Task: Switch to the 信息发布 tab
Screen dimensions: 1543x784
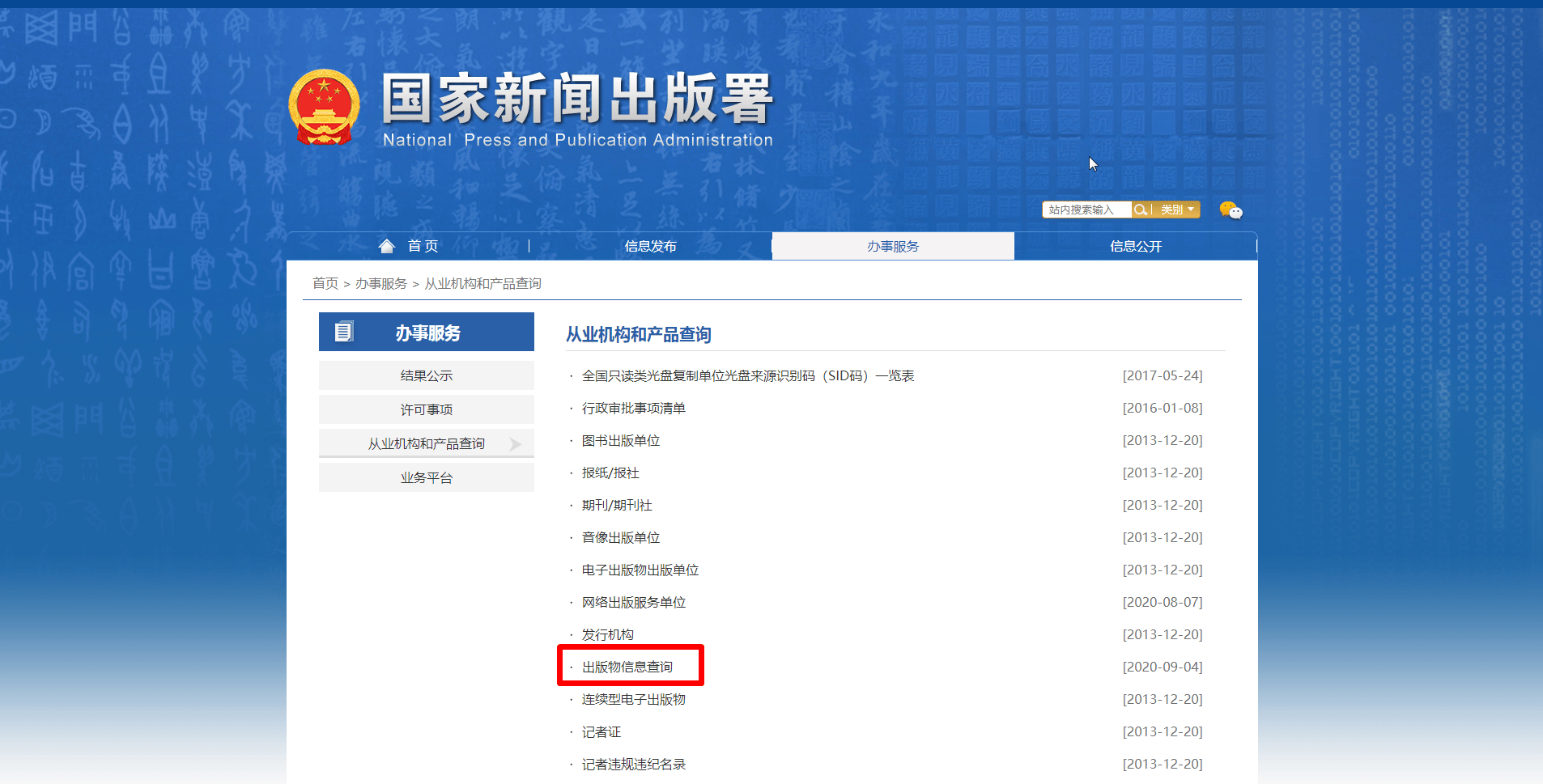Action: coord(649,245)
